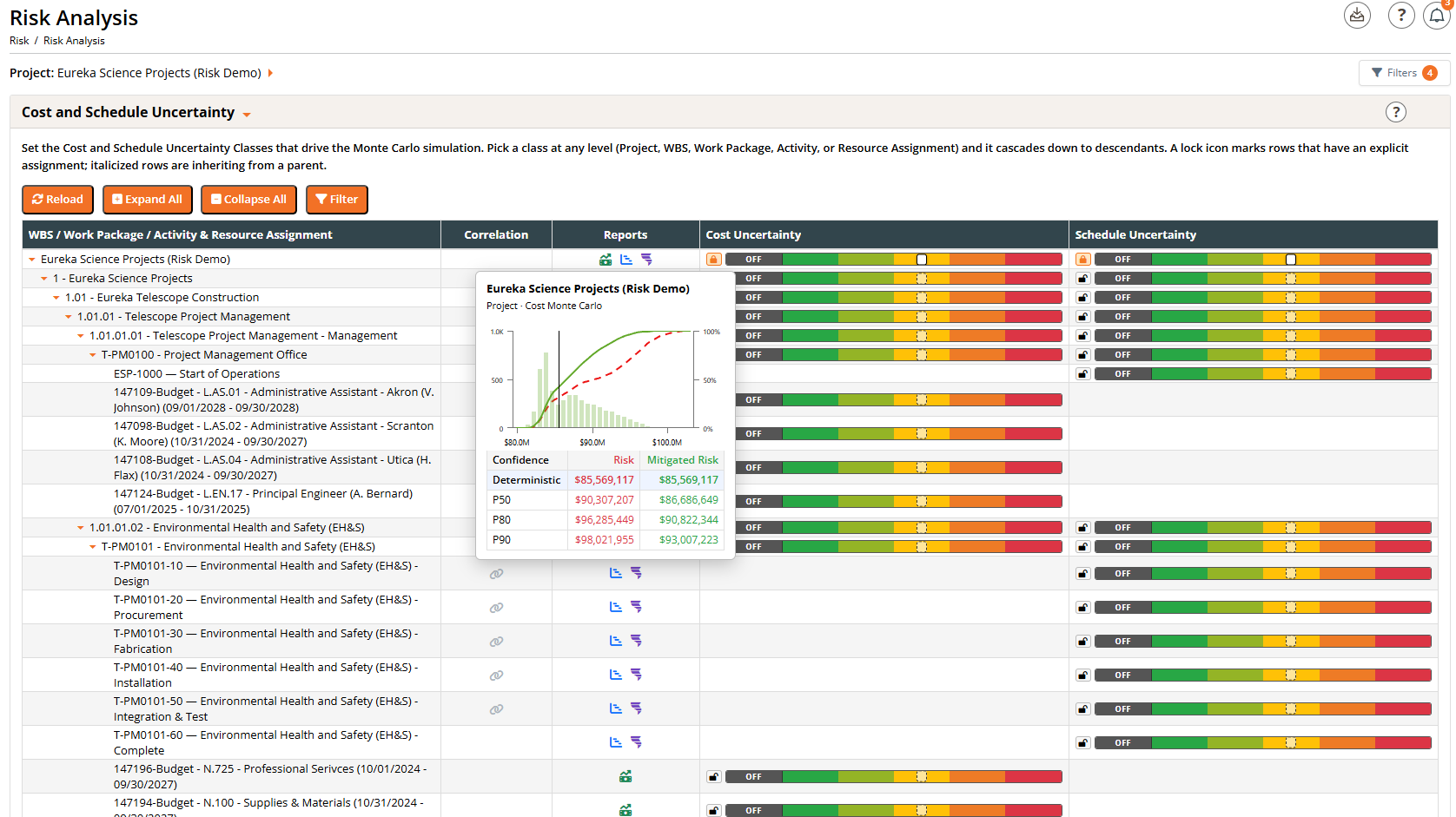Set cost uncertainty to red for 147109-Budget Akron row
The height and width of the screenshot is (817, 1456).
1034,400
